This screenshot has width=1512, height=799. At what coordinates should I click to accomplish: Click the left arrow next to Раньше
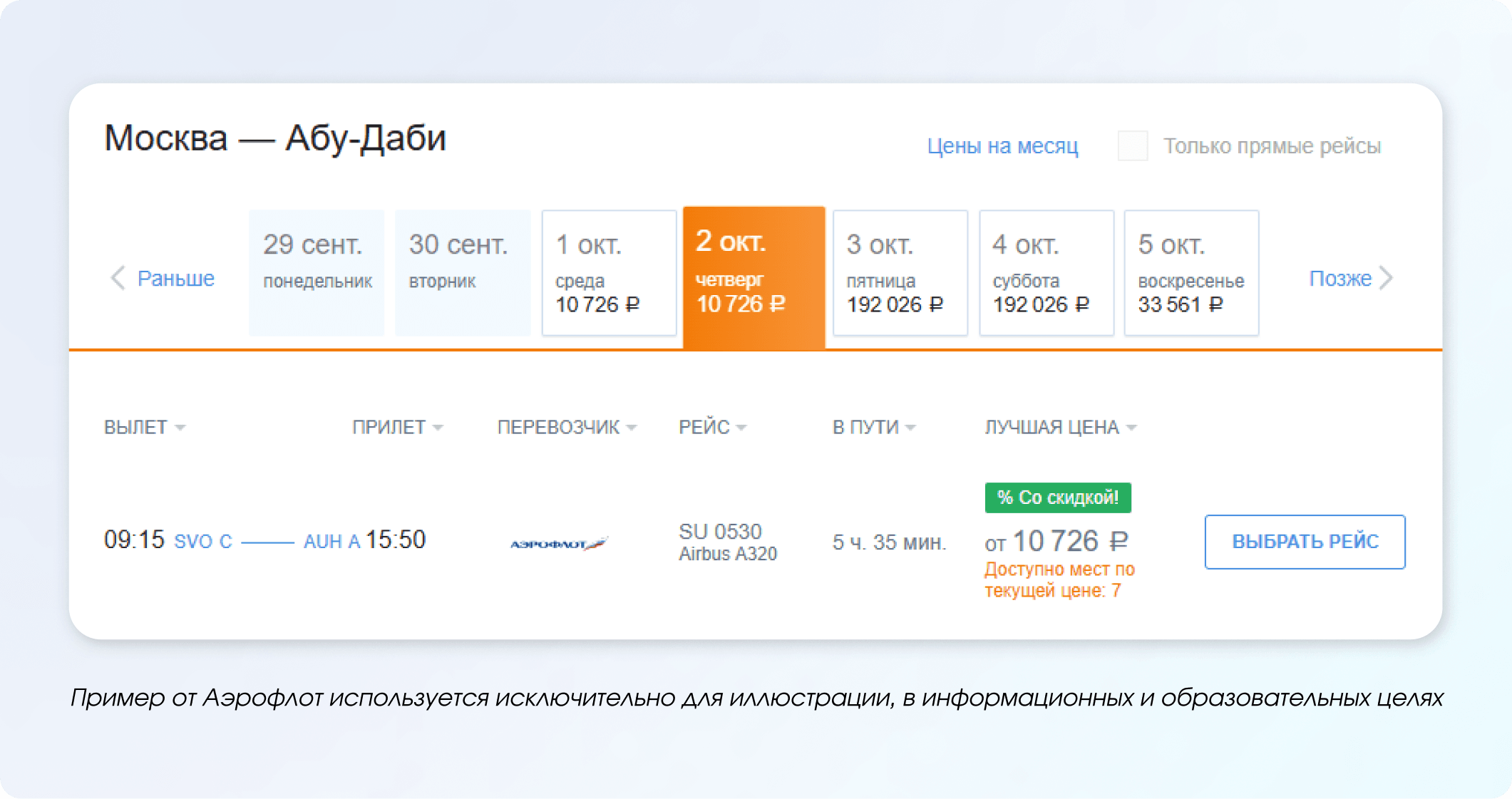(x=119, y=278)
